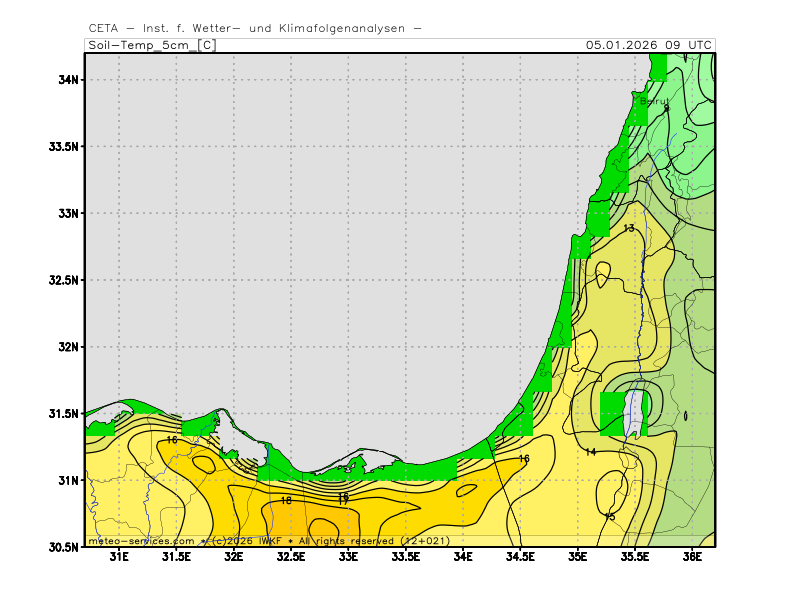Click the green block beside the Dead Sea

click(x=611, y=413)
